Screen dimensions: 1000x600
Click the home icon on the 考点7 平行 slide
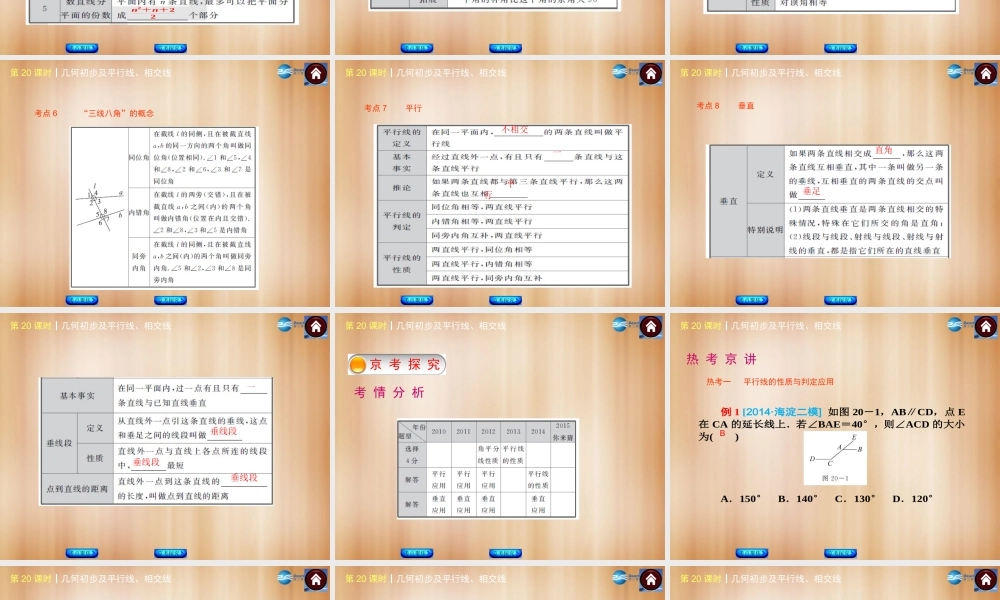point(651,74)
